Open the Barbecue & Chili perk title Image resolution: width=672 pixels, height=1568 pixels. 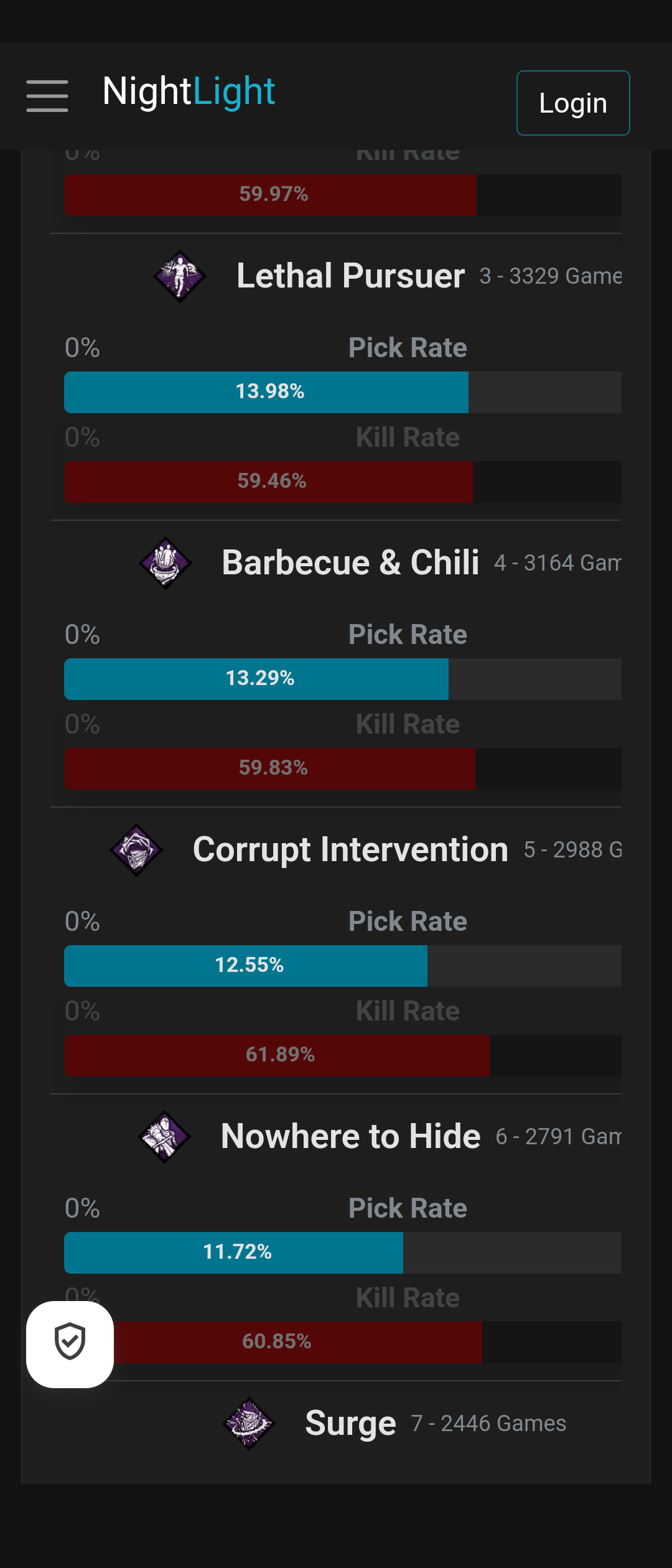click(350, 562)
